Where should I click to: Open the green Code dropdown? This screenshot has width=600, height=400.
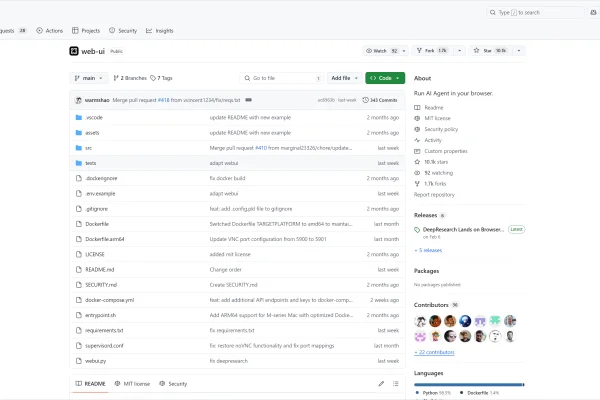[385, 78]
